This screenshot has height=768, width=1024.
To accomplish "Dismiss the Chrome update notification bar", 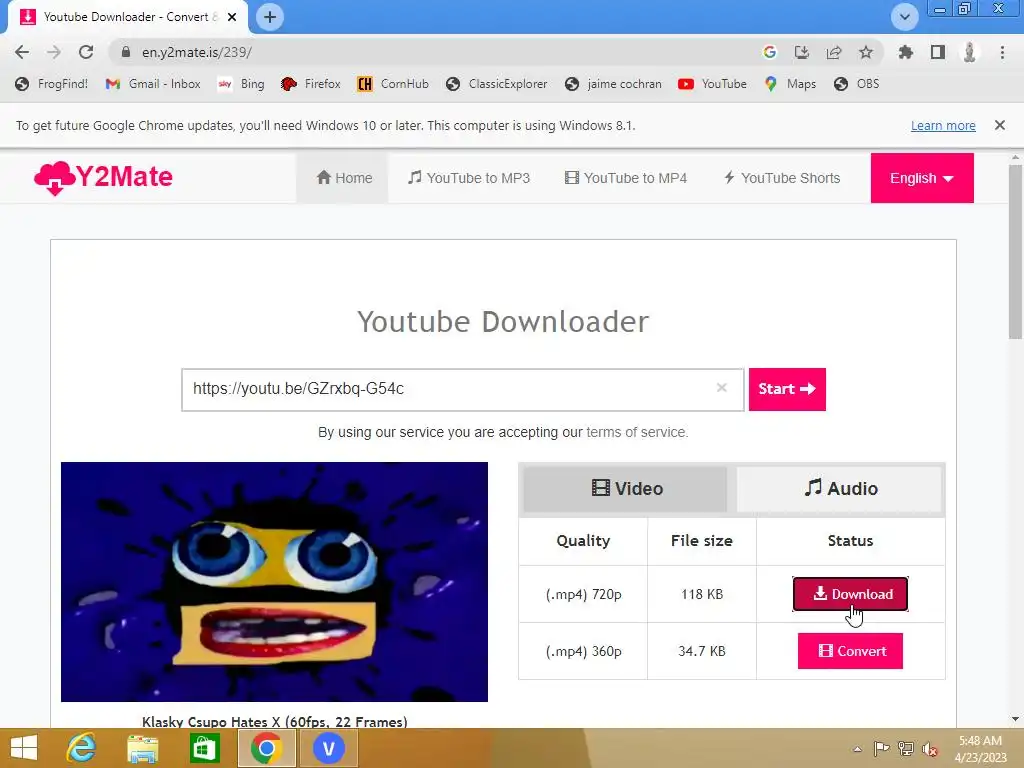I will click(1000, 125).
